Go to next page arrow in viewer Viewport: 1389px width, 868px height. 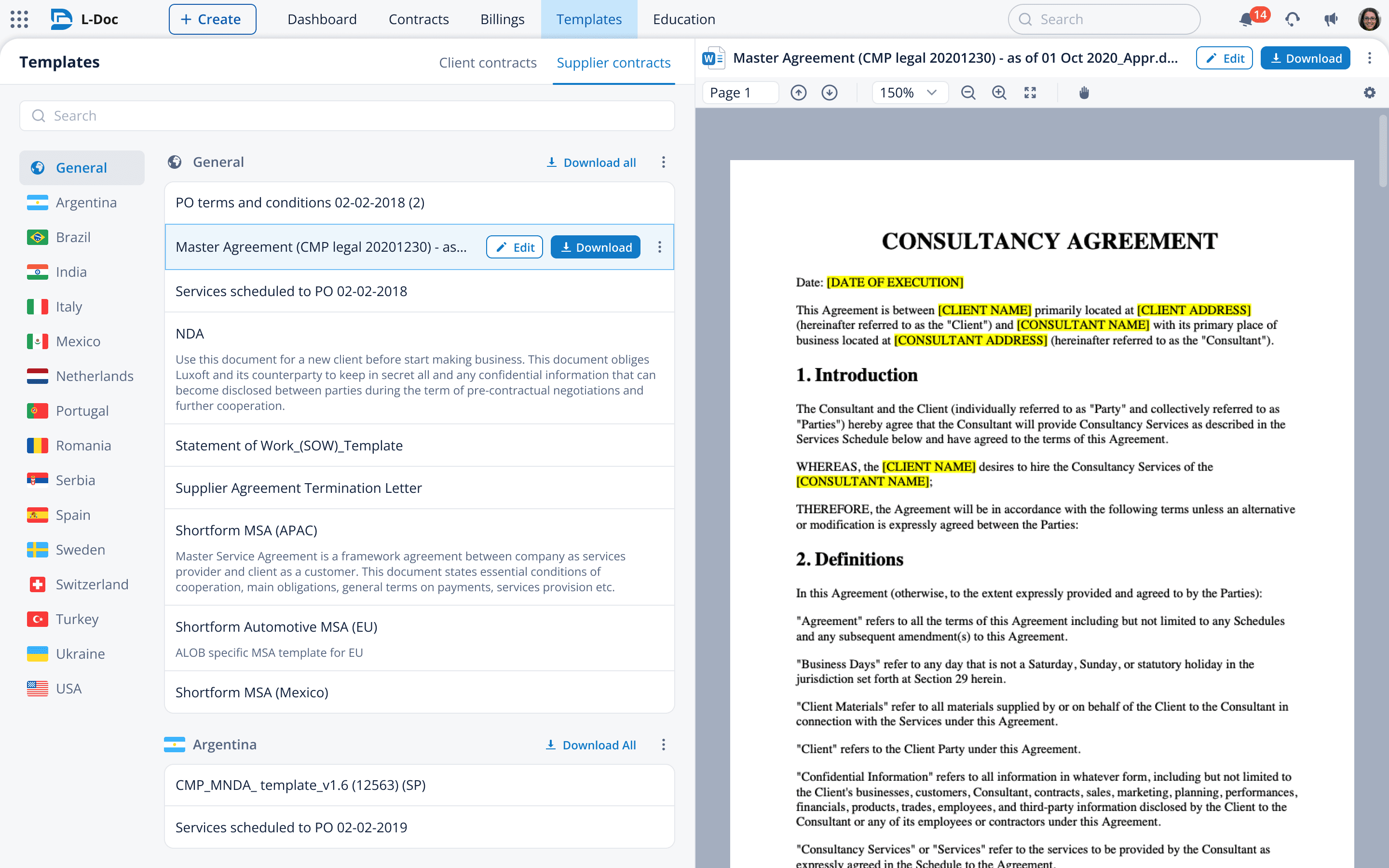[830, 93]
